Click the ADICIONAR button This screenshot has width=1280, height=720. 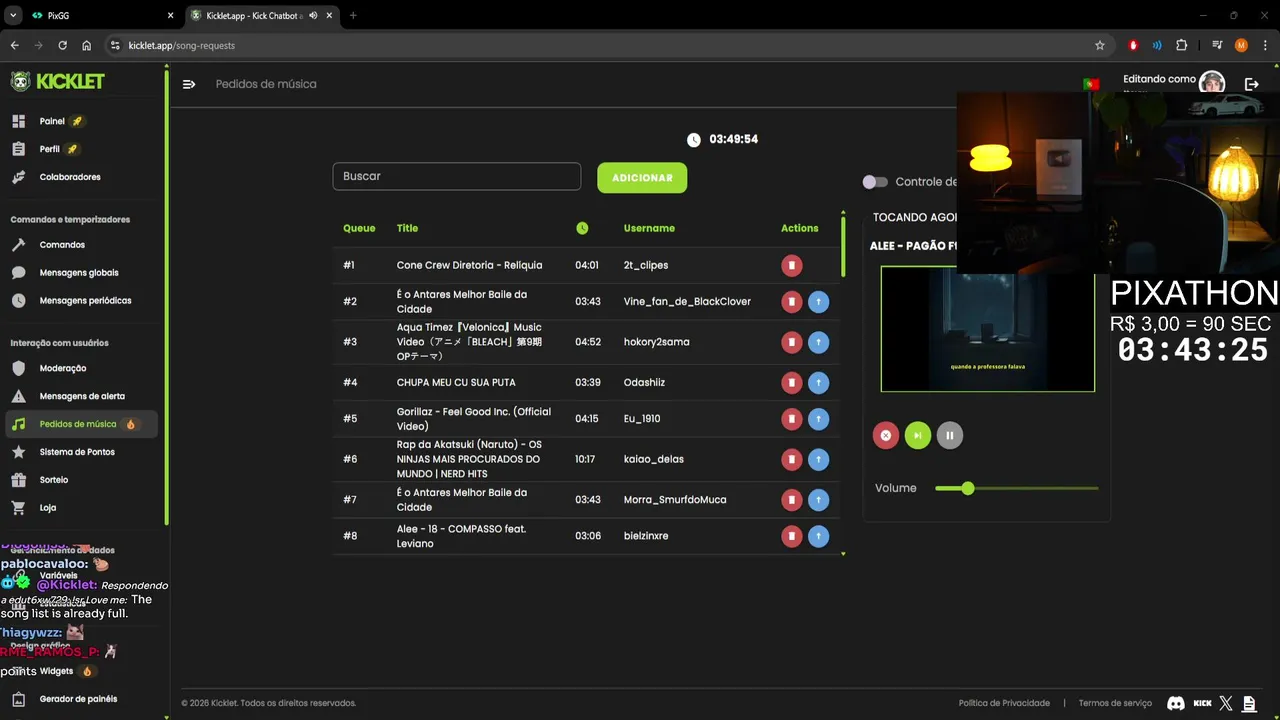click(642, 177)
